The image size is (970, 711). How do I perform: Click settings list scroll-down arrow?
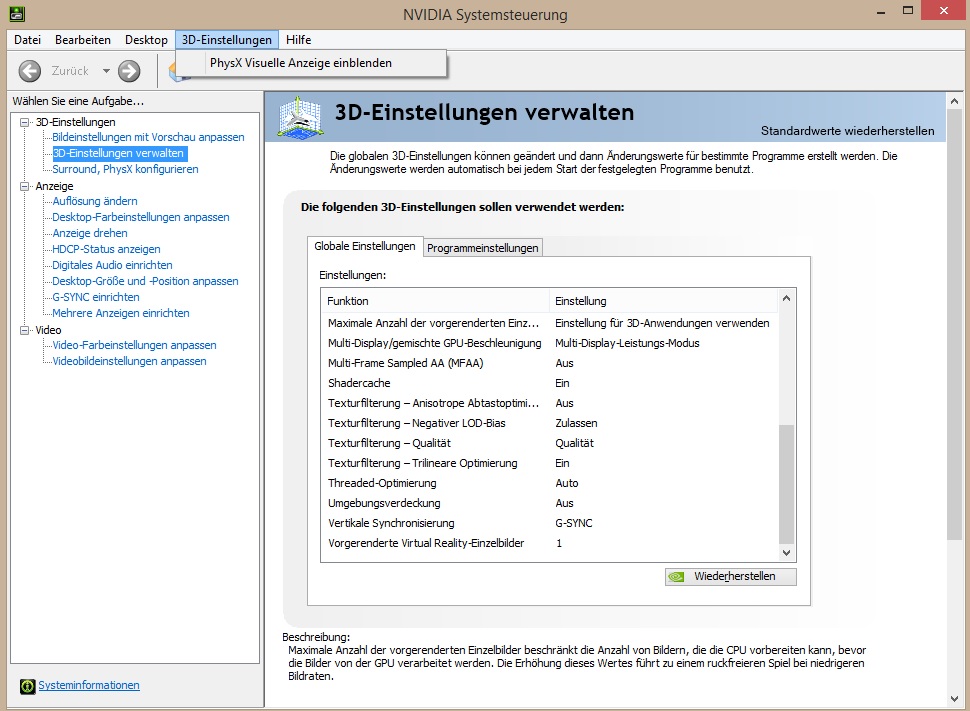[x=786, y=553]
